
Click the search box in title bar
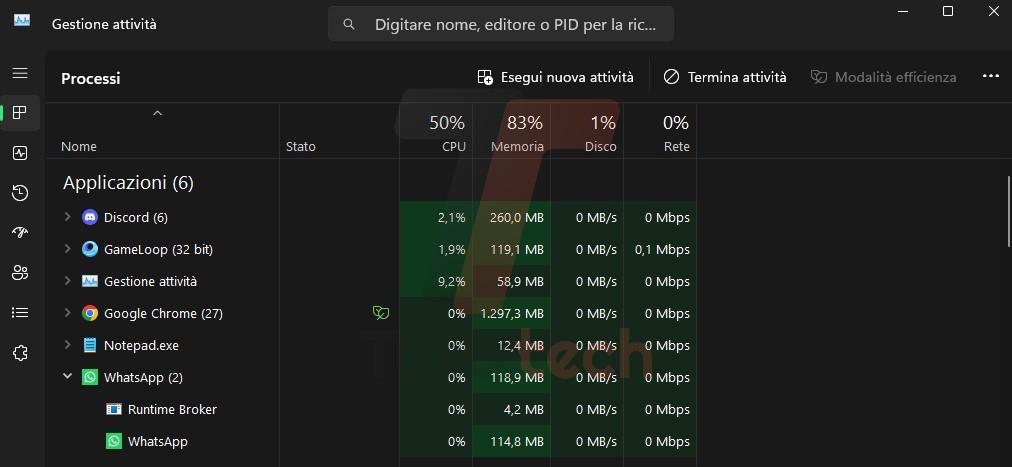(500, 23)
